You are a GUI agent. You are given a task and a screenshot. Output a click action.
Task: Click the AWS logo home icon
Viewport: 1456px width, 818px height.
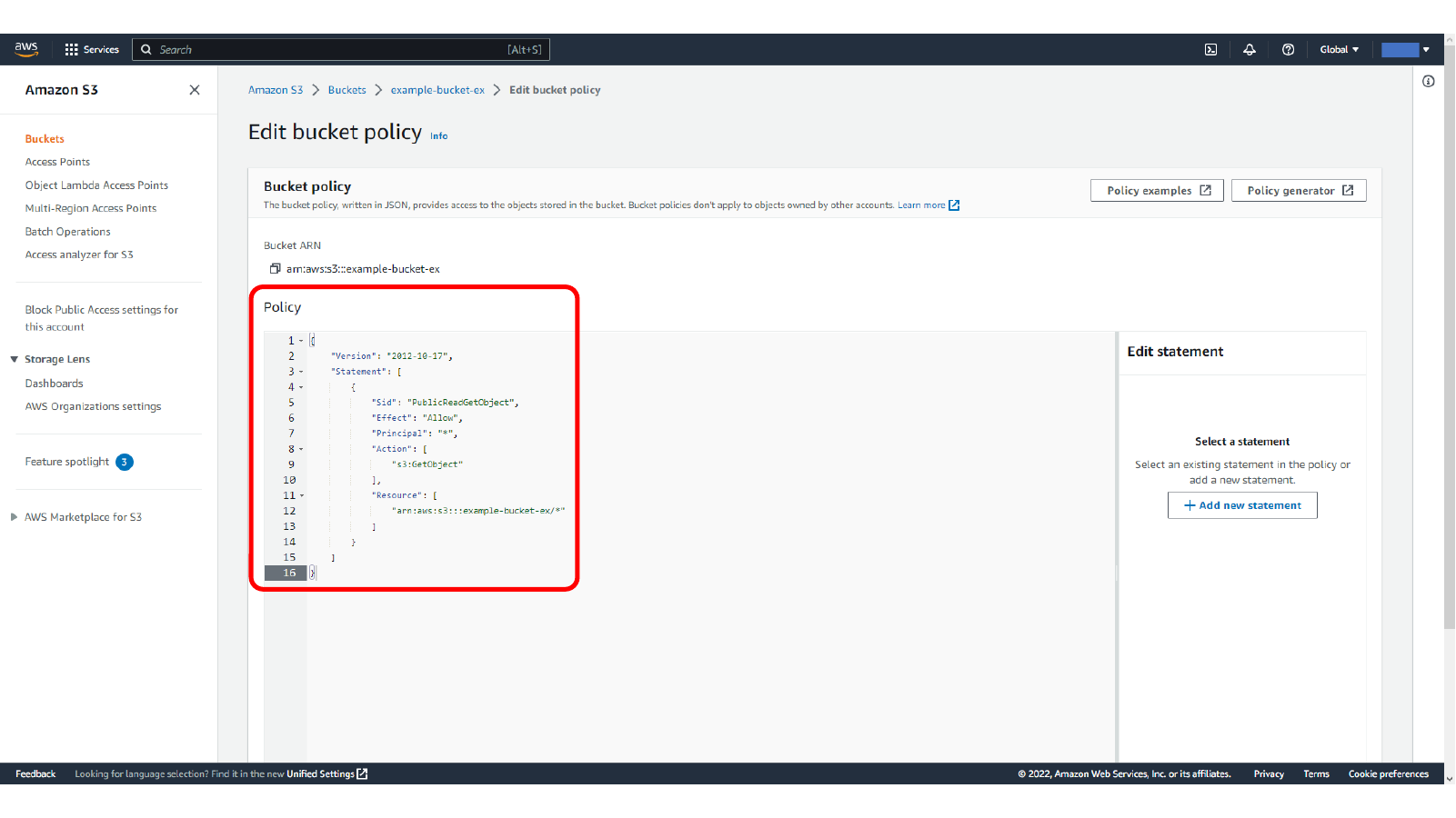tap(26, 49)
